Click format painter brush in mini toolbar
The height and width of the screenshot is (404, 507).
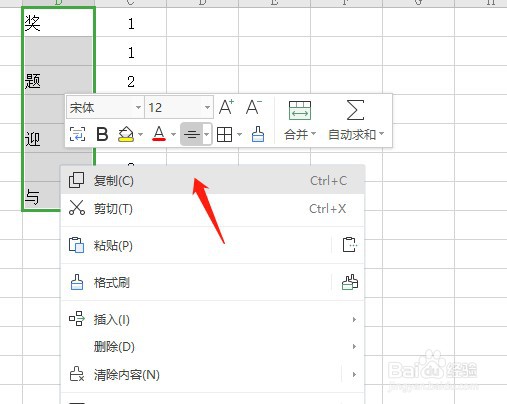tap(258, 134)
